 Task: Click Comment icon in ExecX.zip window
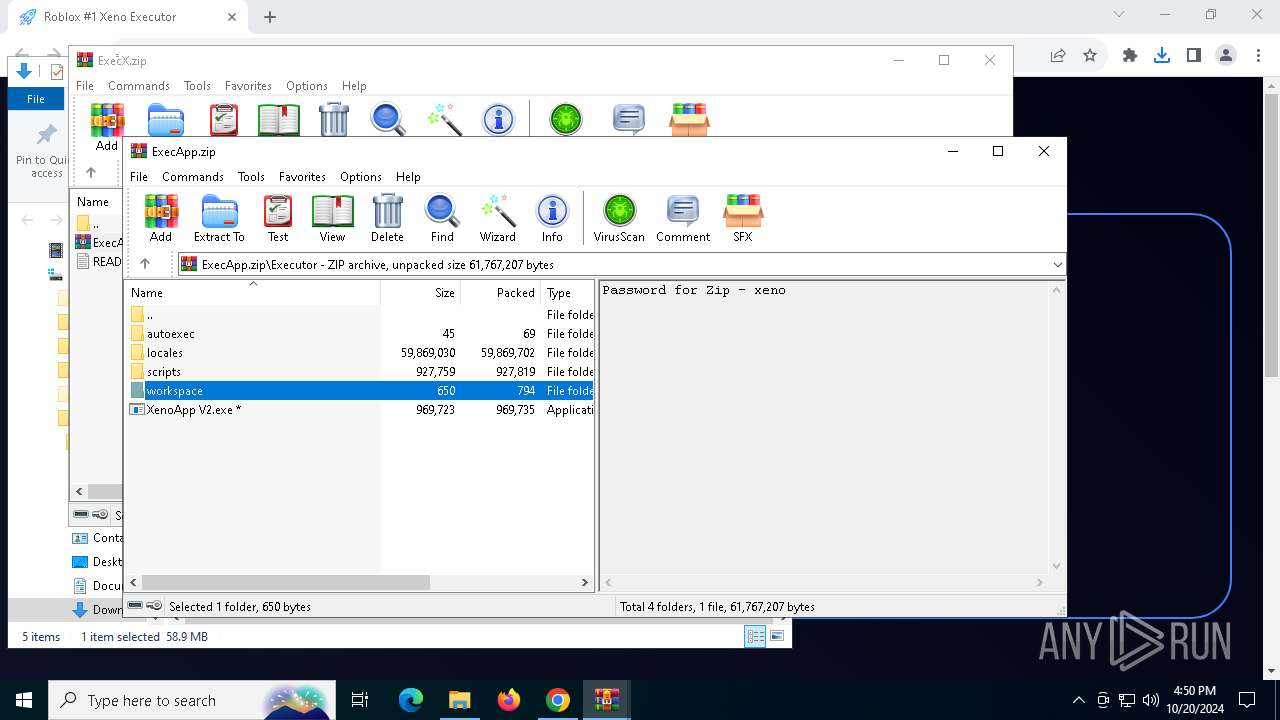(x=628, y=119)
